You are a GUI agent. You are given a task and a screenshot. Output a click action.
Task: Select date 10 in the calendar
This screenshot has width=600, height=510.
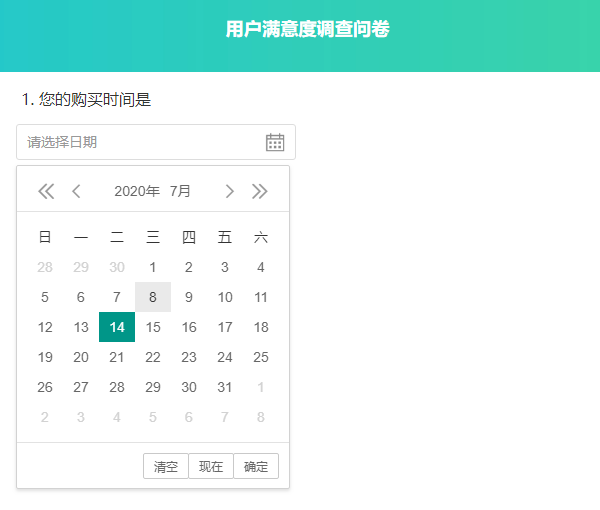pyautogui.click(x=225, y=297)
